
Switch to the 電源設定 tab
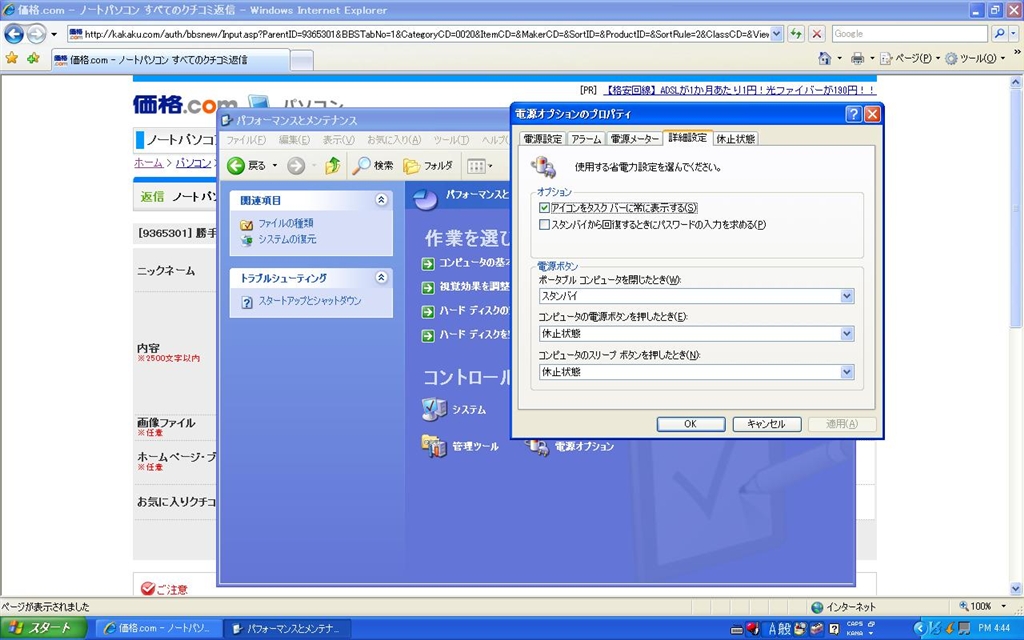pyautogui.click(x=543, y=139)
